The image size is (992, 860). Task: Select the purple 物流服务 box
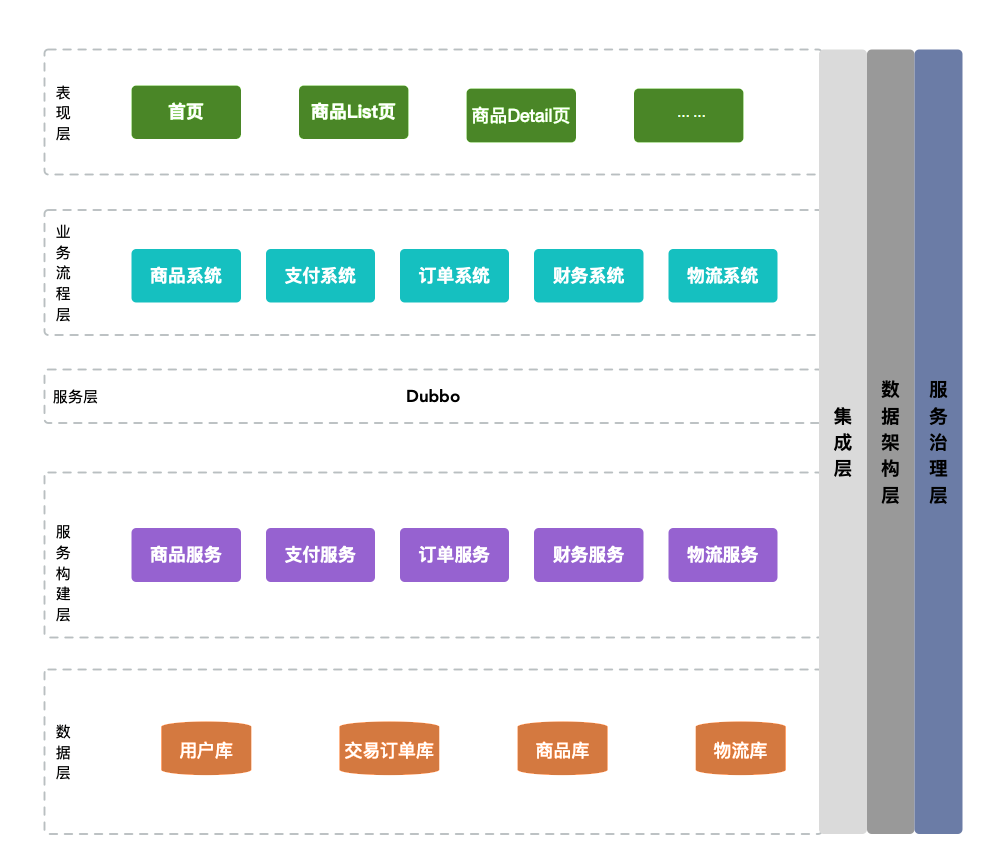(x=722, y=555)
